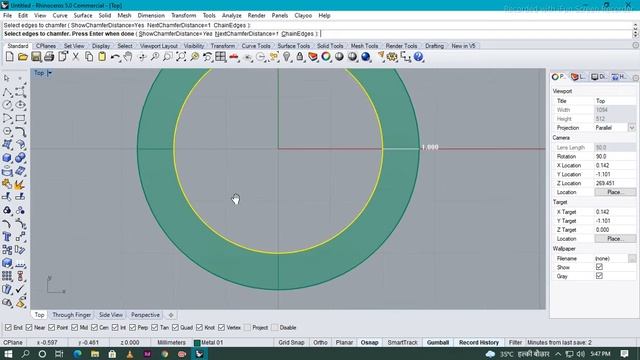Click the lightbulb Hide objects icon
Image resolution: width=640 pixels, height=360 pixels.
pyautogui.click(x=287, y=57)
